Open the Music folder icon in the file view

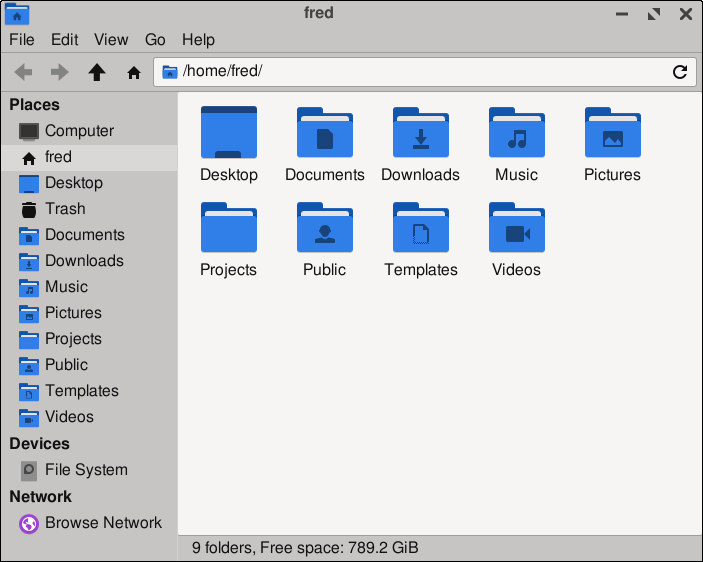[516, 132]
